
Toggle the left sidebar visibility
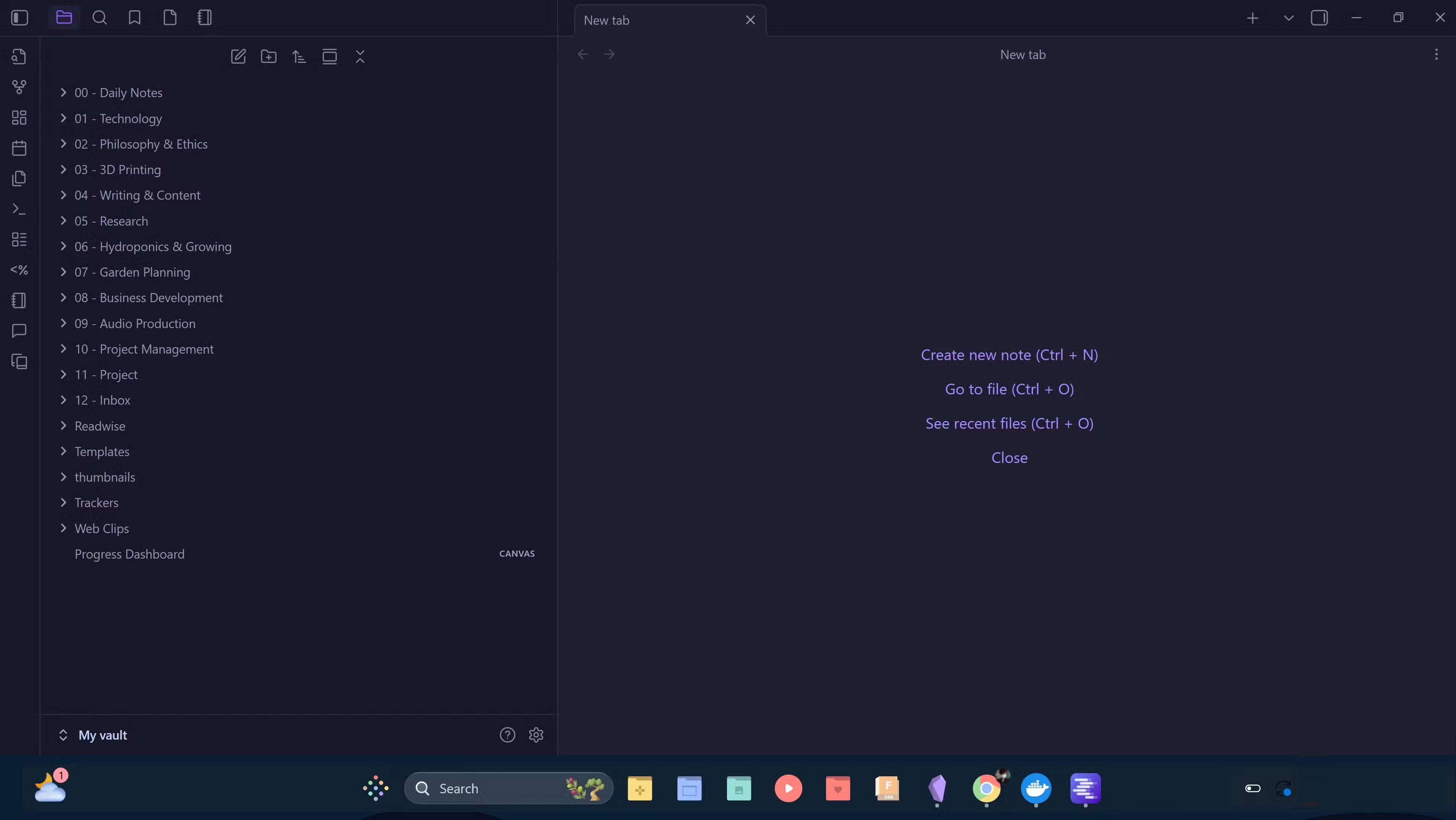tap(19, 18)
